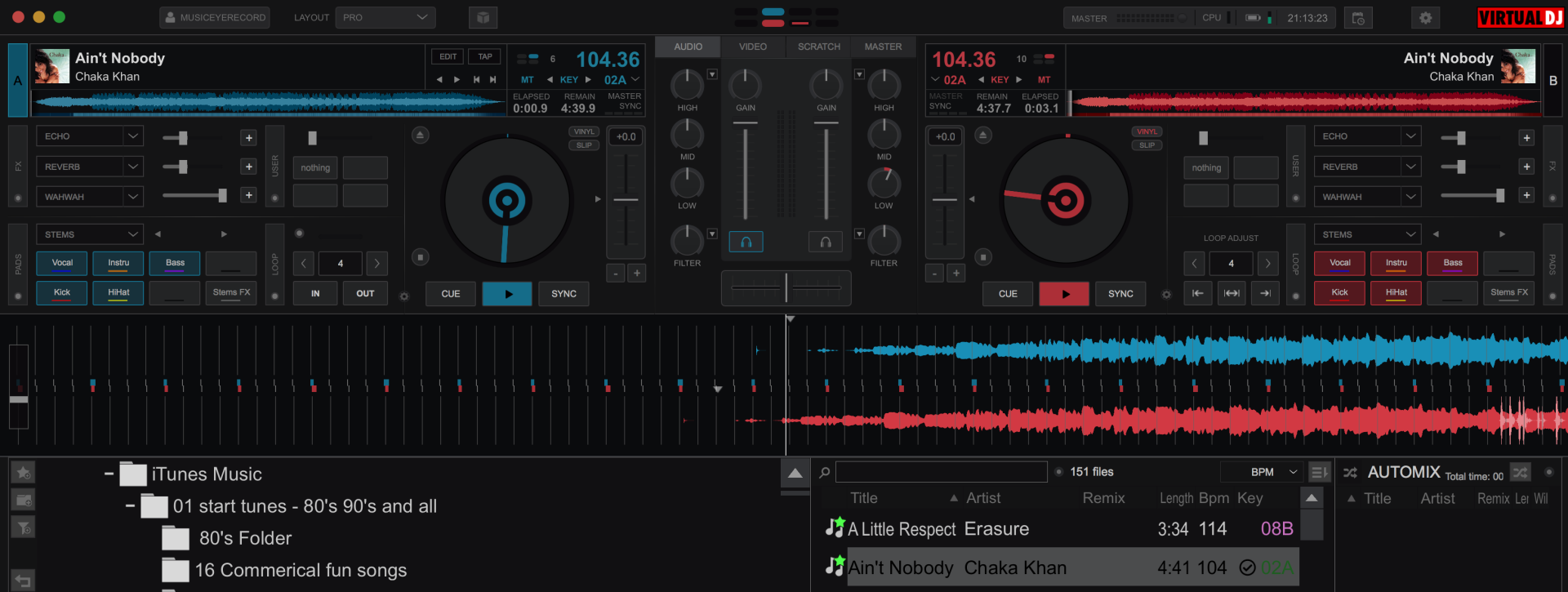Stop playback on deck A

(x=420, y=257)
